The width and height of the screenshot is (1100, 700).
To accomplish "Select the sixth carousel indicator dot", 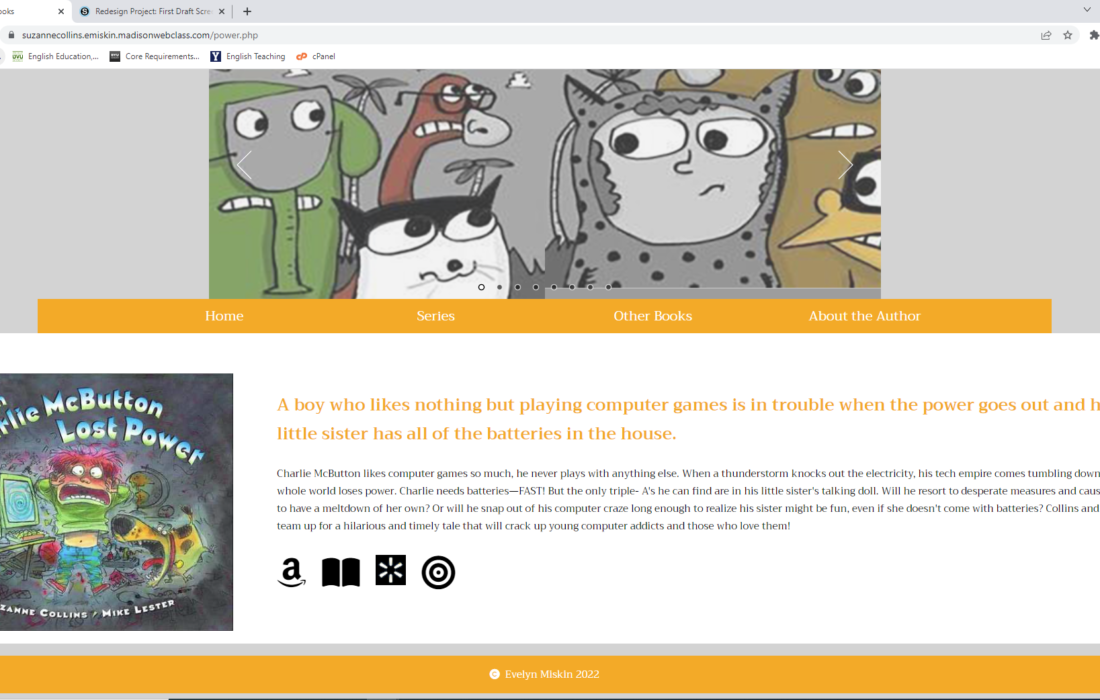I will coord(572,287).
